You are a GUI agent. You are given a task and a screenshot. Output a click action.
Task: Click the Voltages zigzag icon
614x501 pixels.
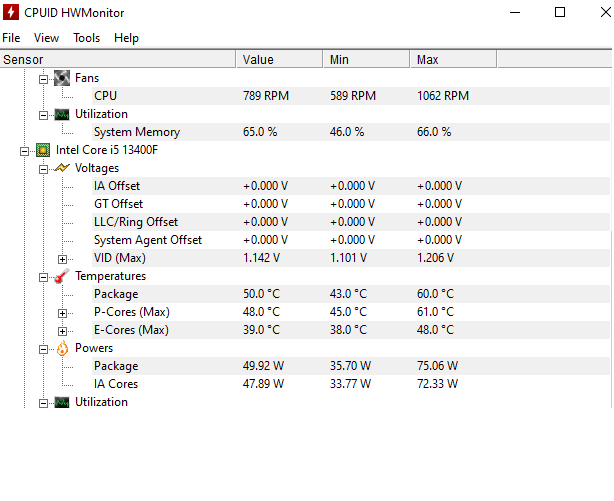coord(62,168)
